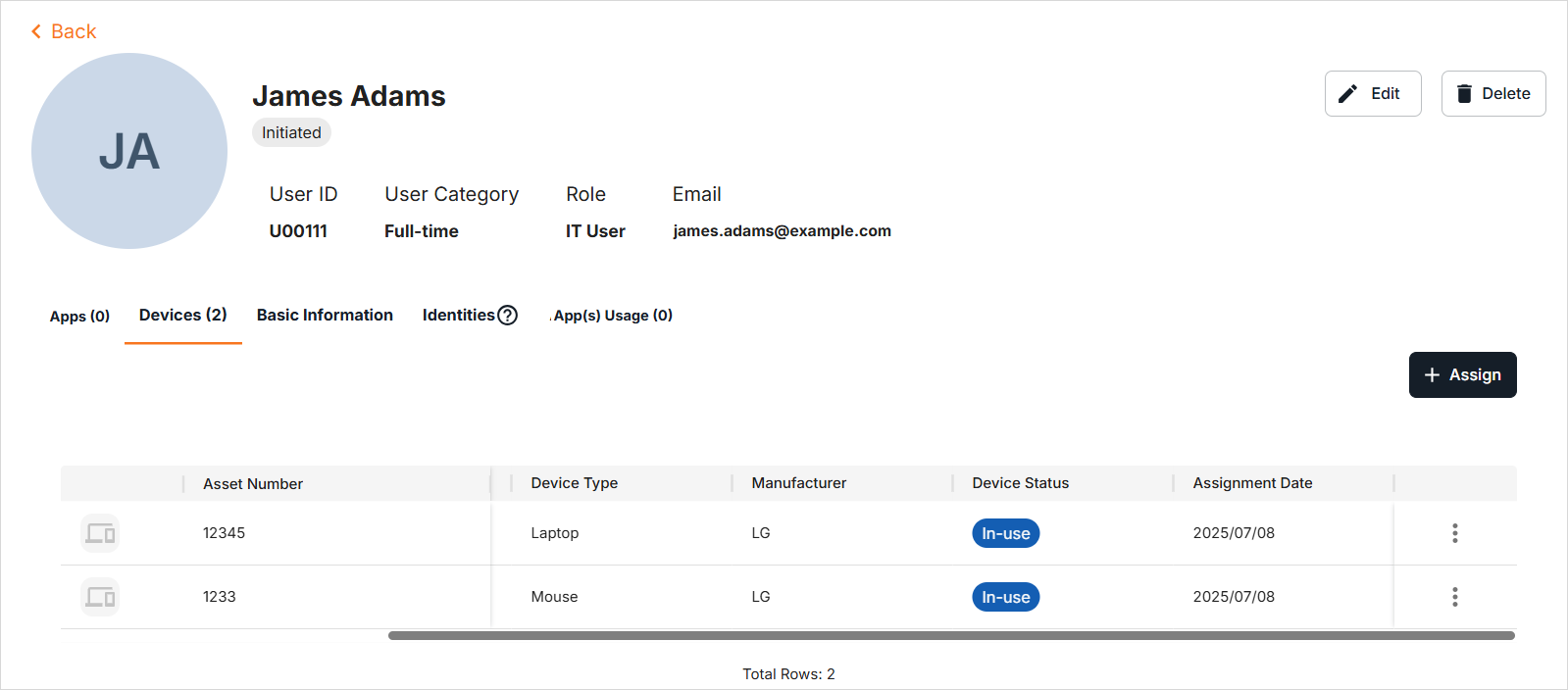Switch to App(s) Usage (0) tab
The image size is (1568, 690).
[612, 316]
